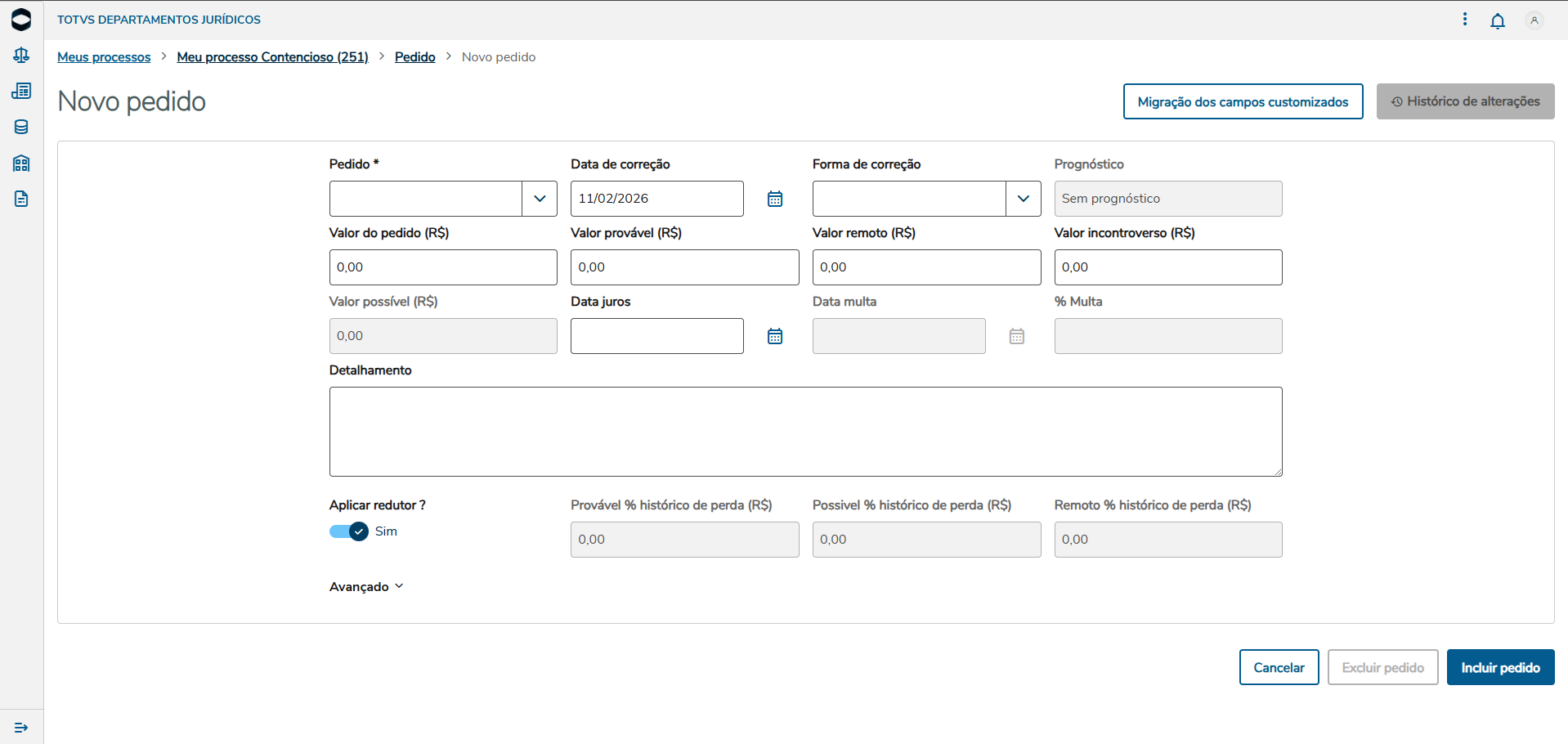Click Migração dos campos customizados button
Screen dimensions: 1568x744
1243,101
